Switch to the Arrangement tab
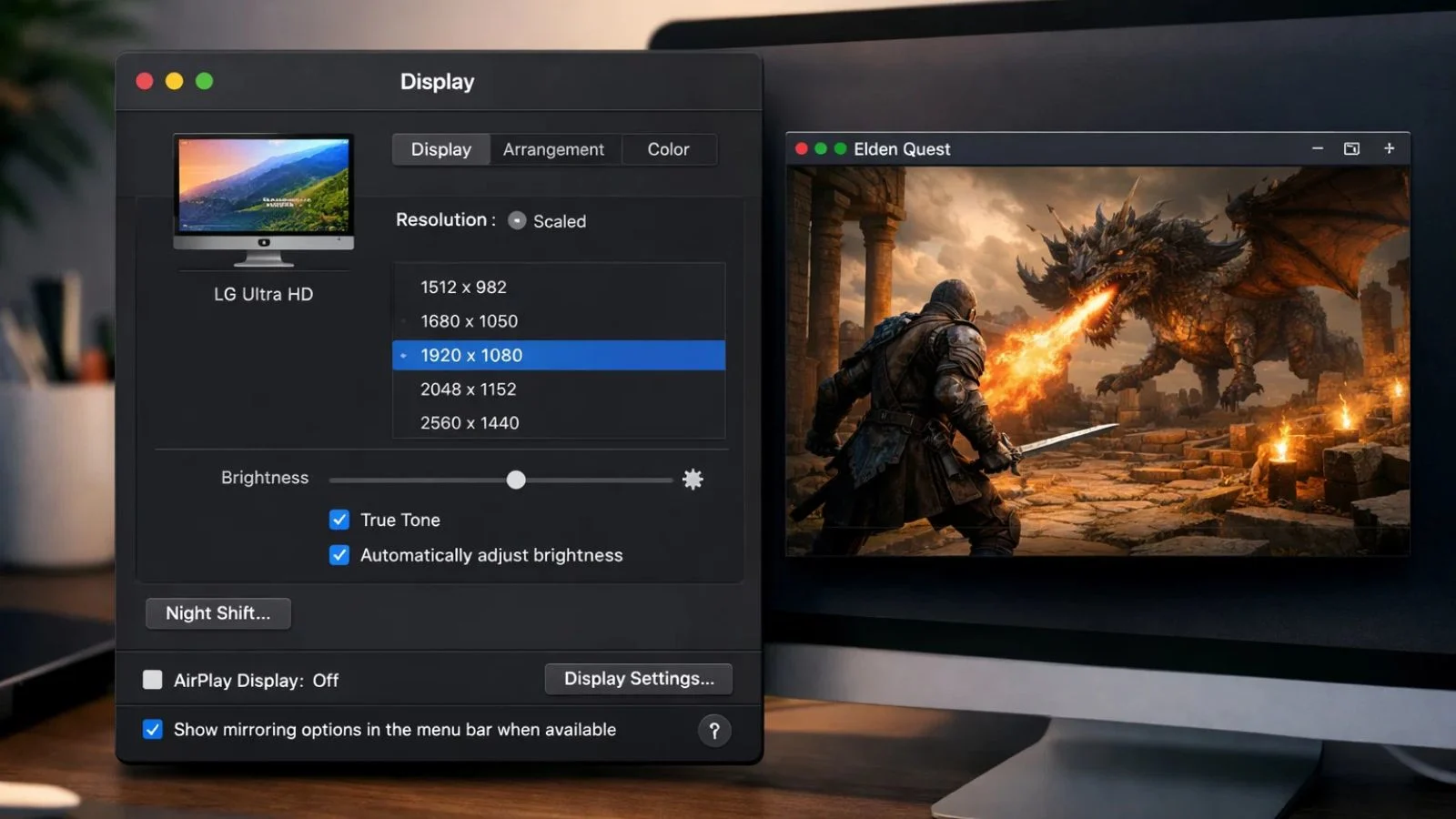Screen dimensions: 1456x819 553,149
